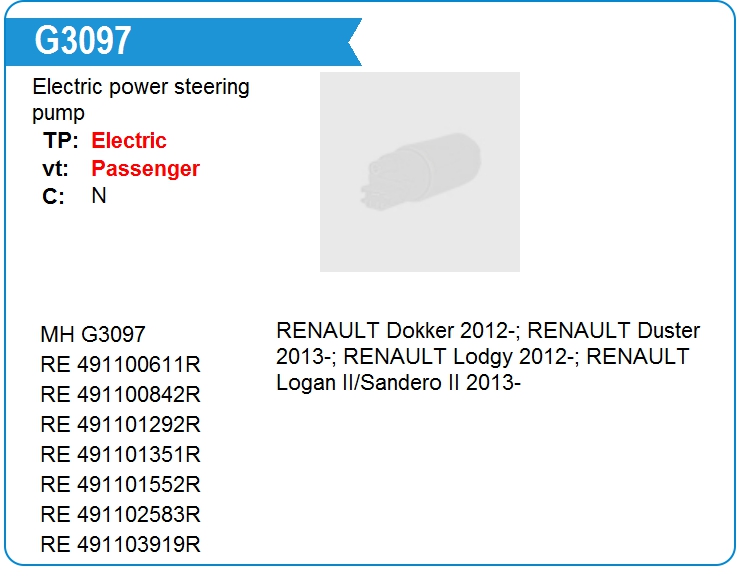Viewport: 740px width, 576px height.
Task: Select reference RE 491101552R
Action: [x=121, y=484]
